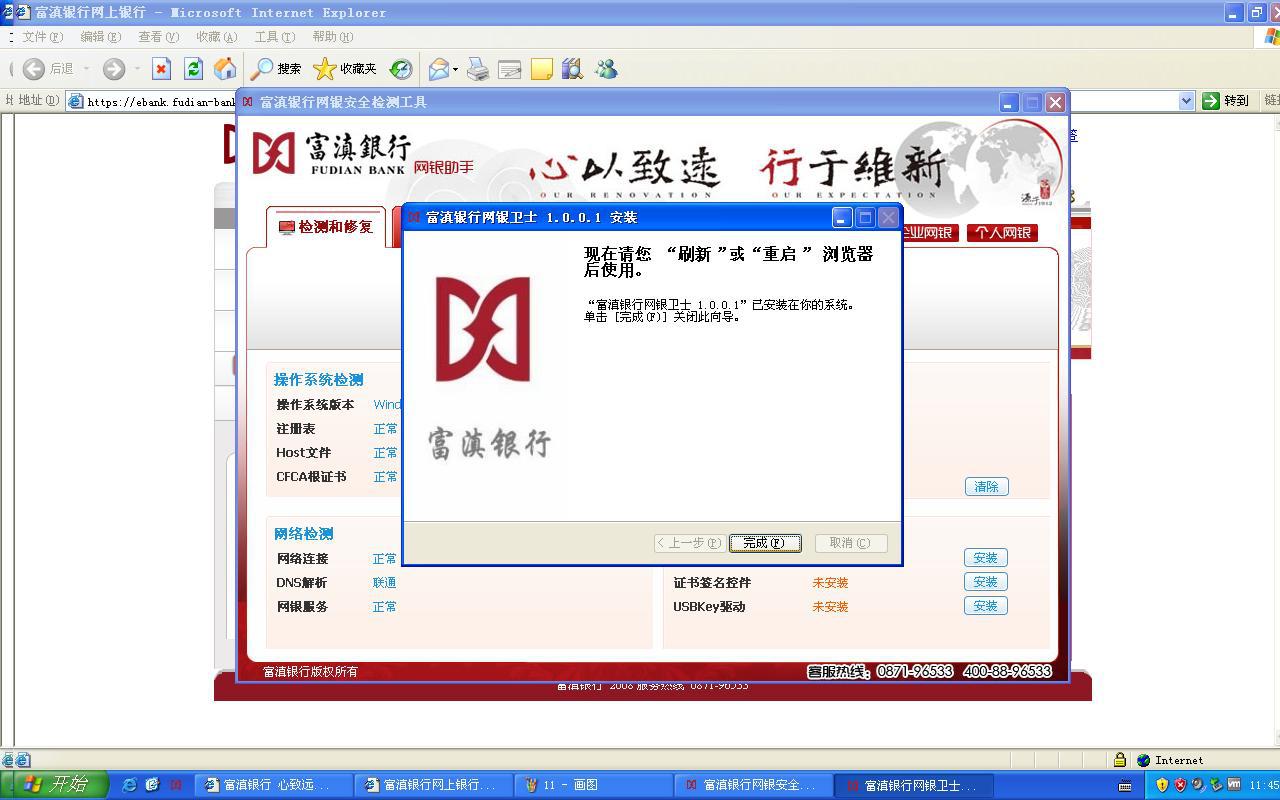Open 收藏夹 (Favorites) star button
Image resolution: width=1280 pixels, height=800 pixels.
click(345, 69)
